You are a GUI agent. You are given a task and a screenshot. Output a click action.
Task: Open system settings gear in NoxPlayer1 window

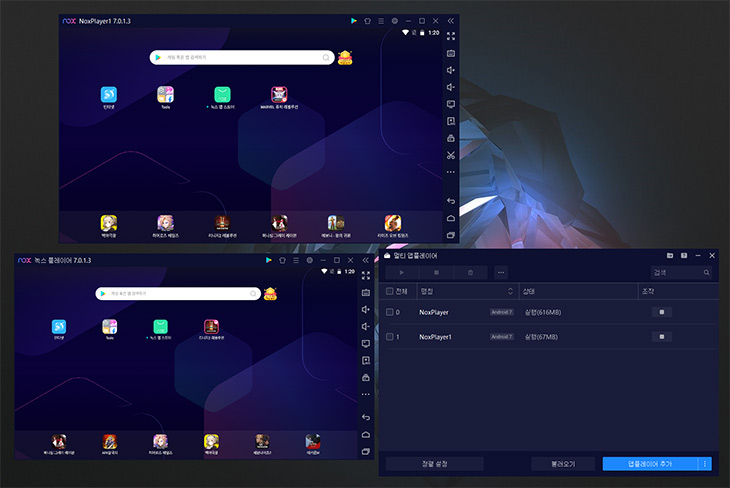pyautogui.click(x=395, y=21)
